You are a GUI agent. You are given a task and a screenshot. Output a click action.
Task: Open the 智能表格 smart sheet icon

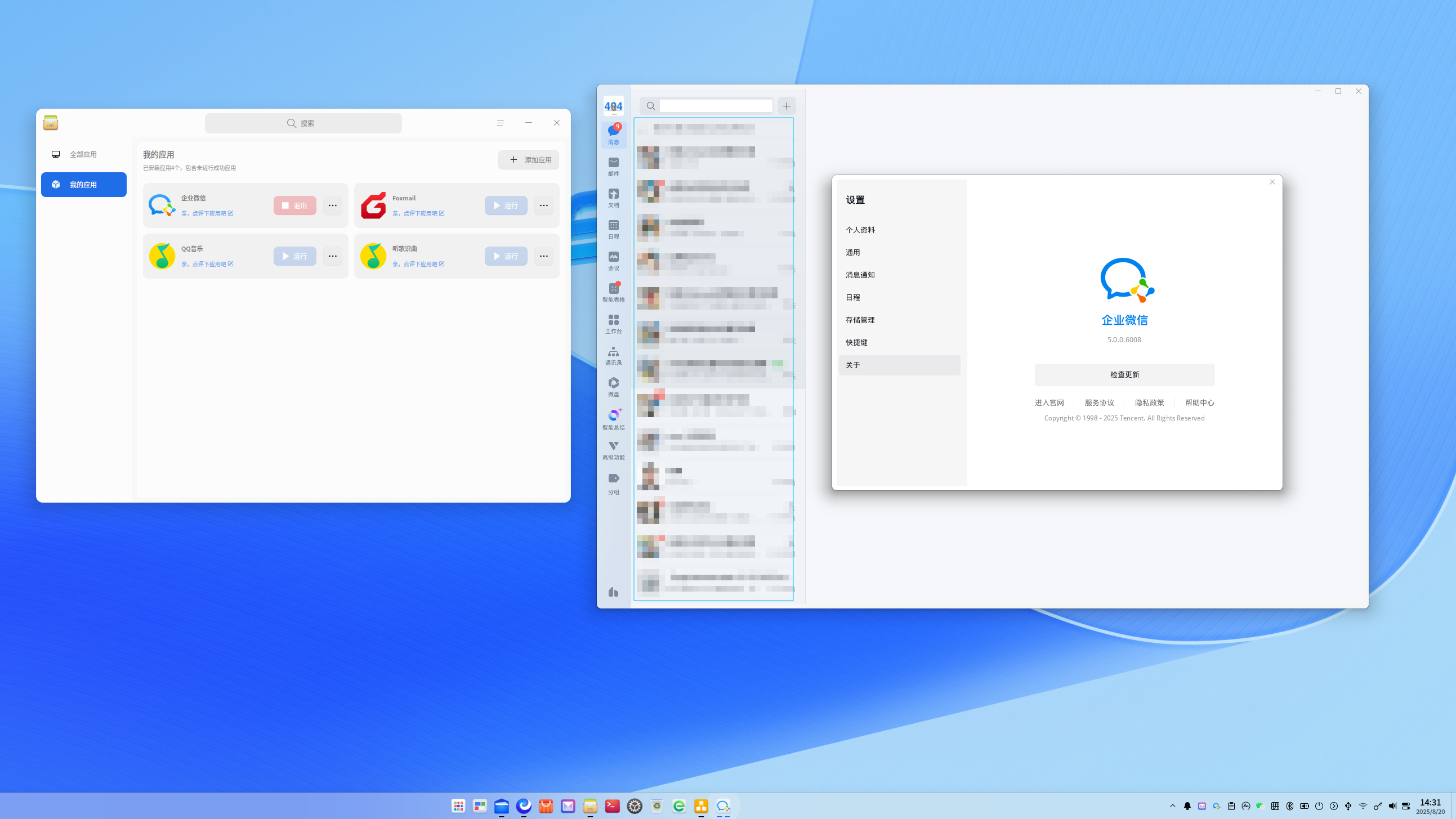(x=613, y=293)
